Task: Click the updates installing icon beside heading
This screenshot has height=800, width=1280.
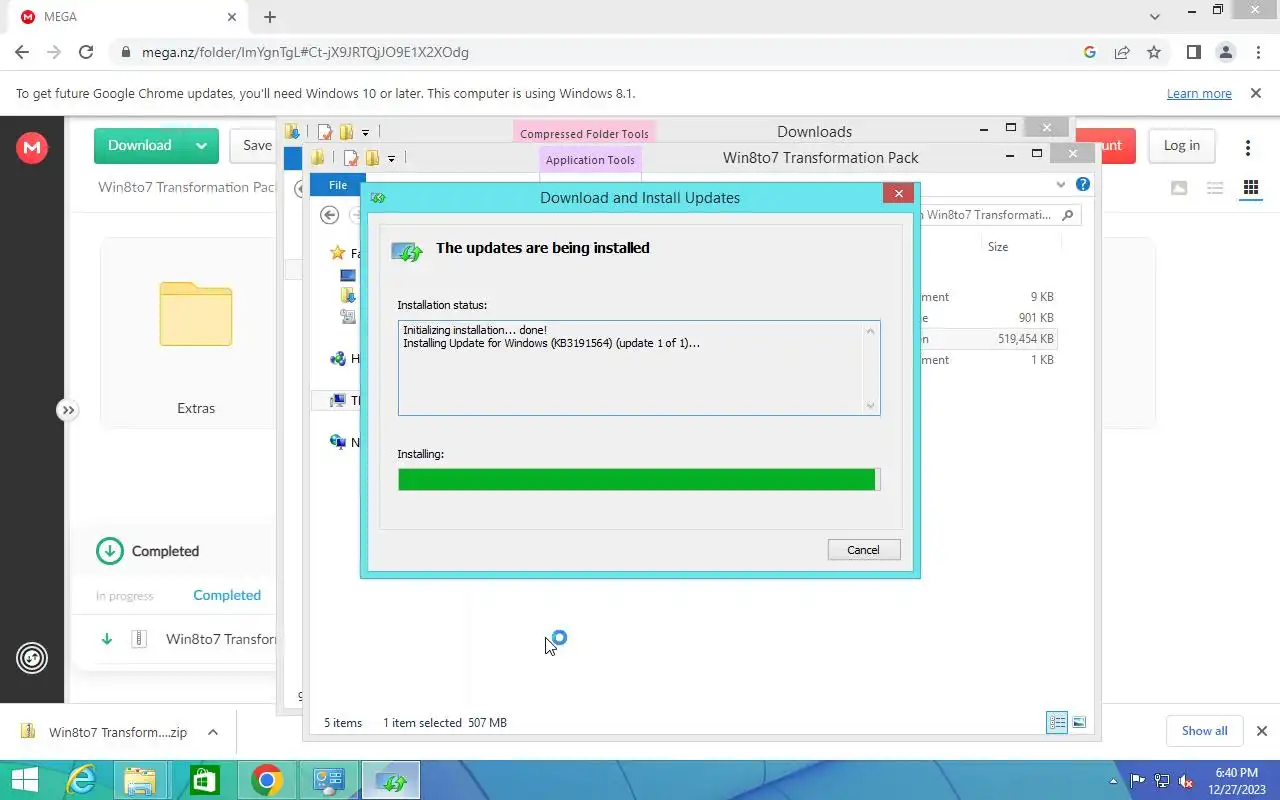Action: [407, 251]
